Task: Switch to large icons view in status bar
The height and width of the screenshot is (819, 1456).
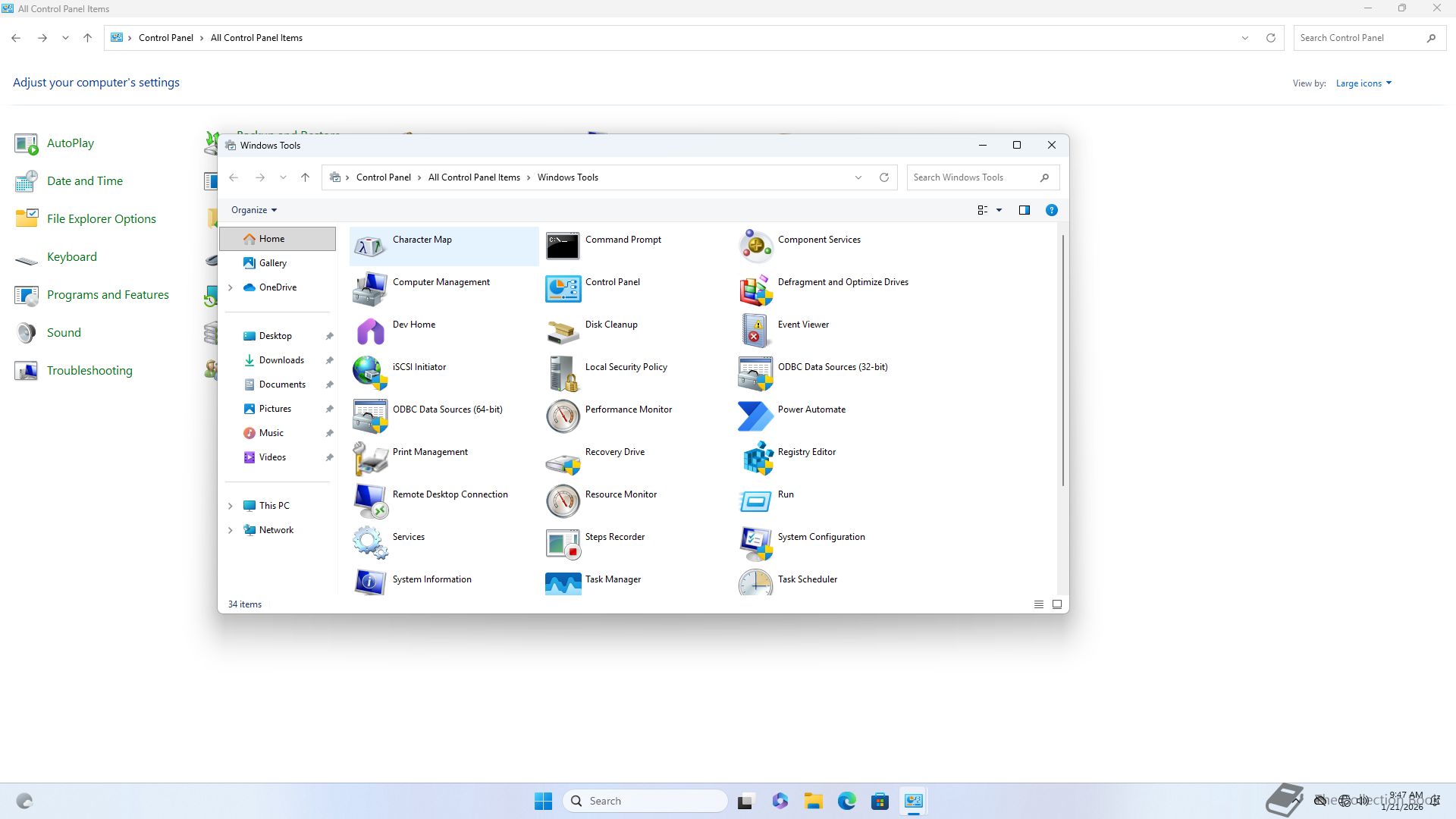Action: coord(1057,604)
